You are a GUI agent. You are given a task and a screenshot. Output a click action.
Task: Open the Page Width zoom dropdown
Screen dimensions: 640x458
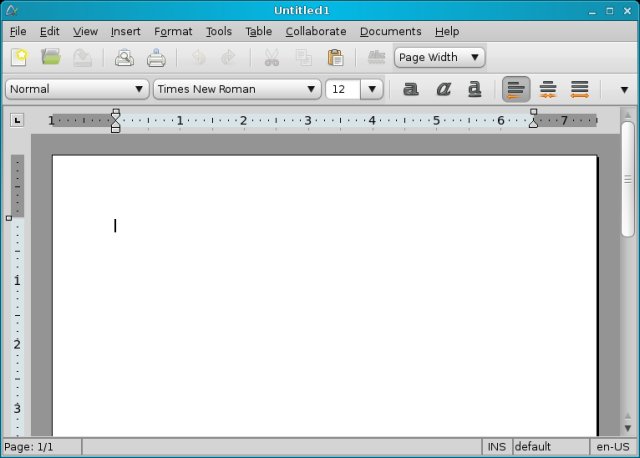pos(440,57)
